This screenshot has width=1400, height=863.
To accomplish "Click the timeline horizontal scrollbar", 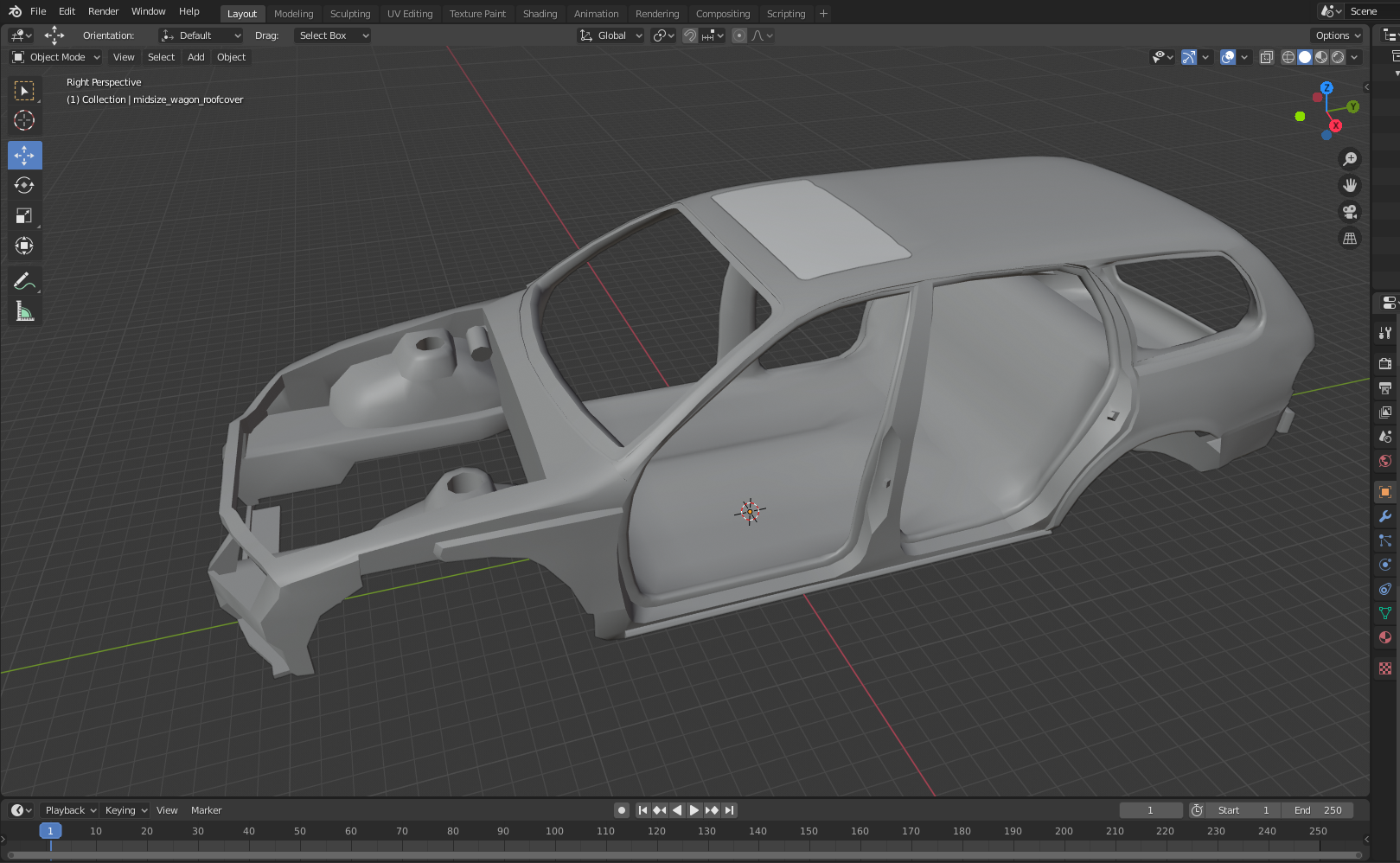I will [x=683, y=855].
